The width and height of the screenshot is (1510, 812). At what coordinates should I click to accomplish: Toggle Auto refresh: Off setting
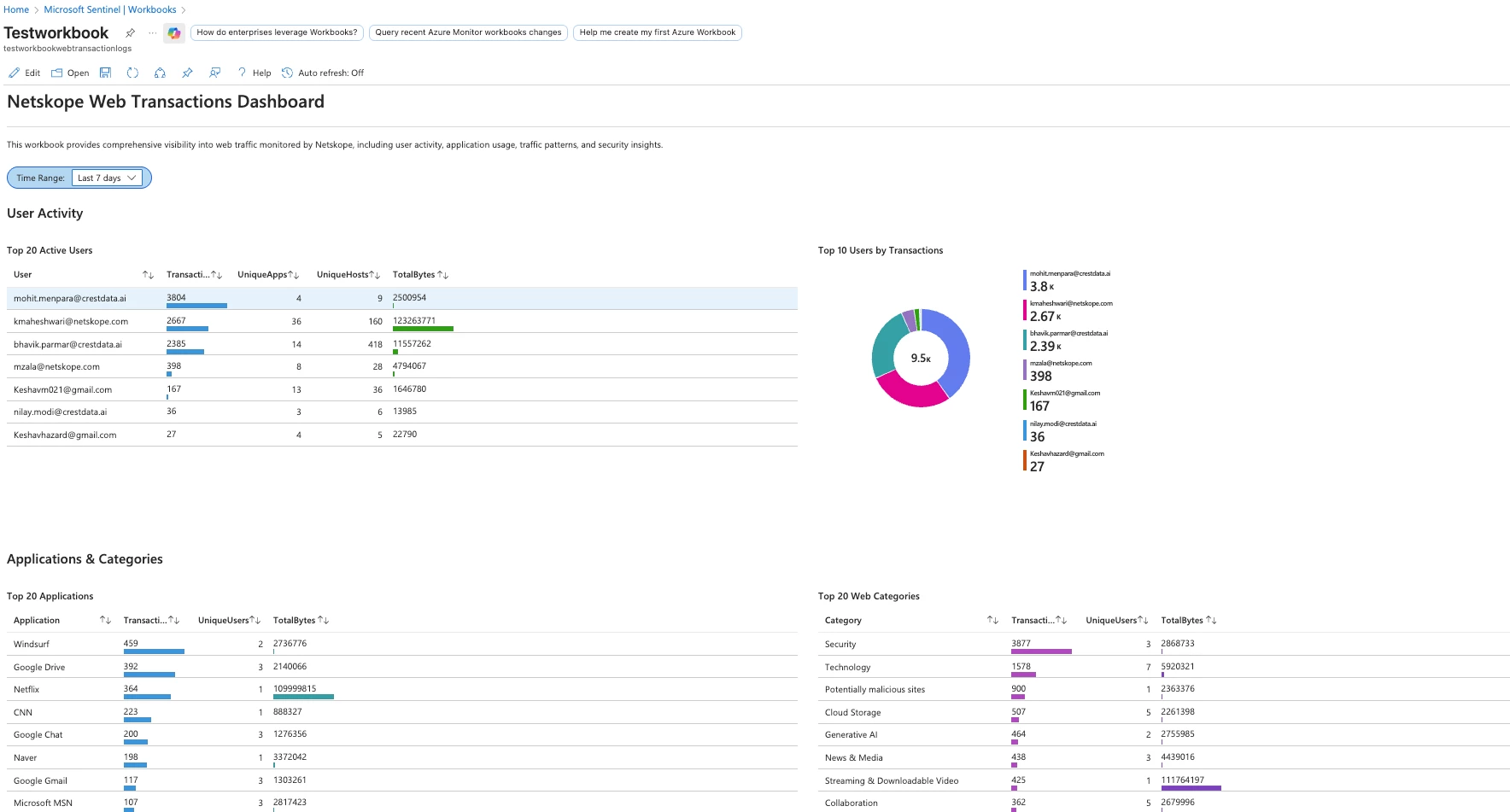coord(323,73)
